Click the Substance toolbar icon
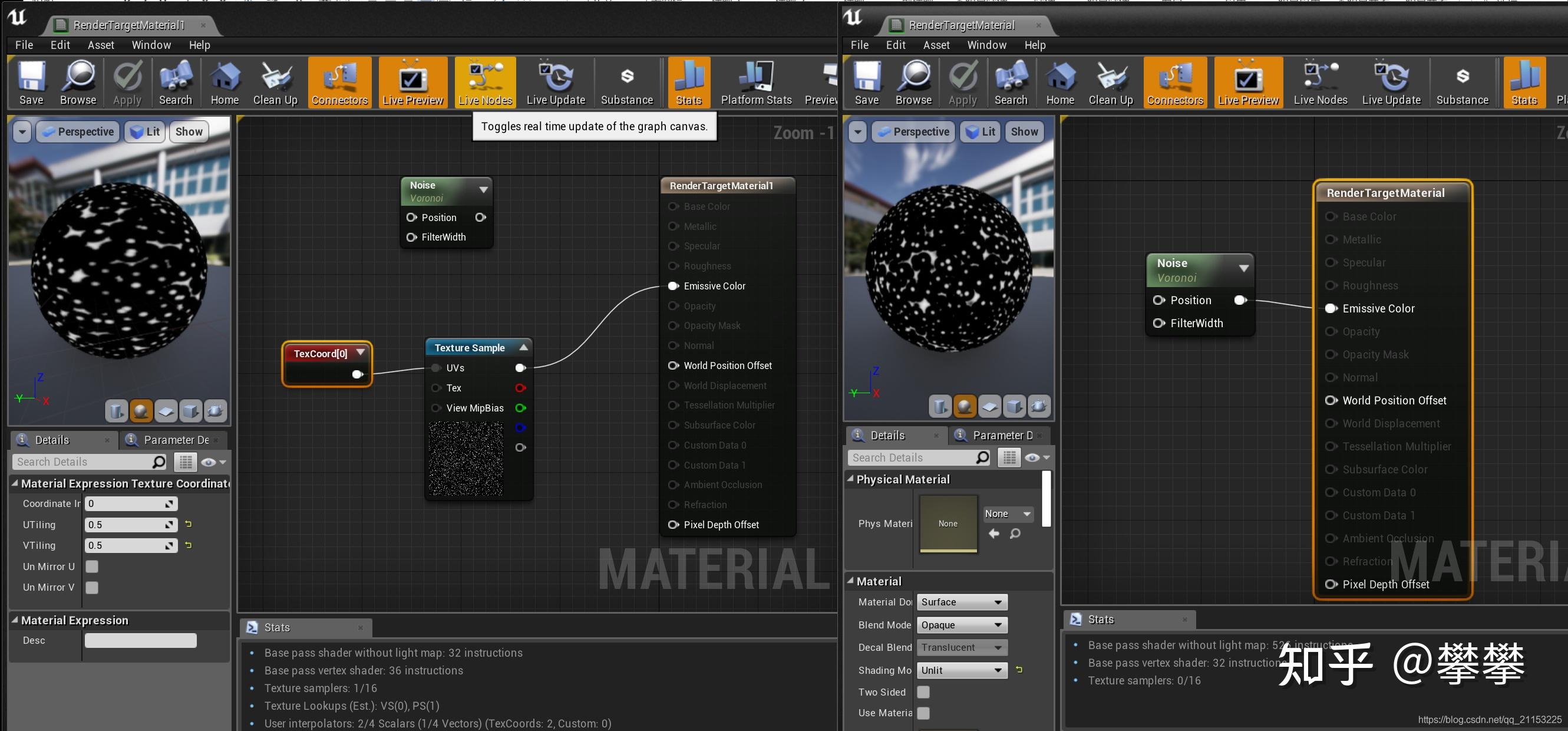1568x731 pixels. pos(627,83)
